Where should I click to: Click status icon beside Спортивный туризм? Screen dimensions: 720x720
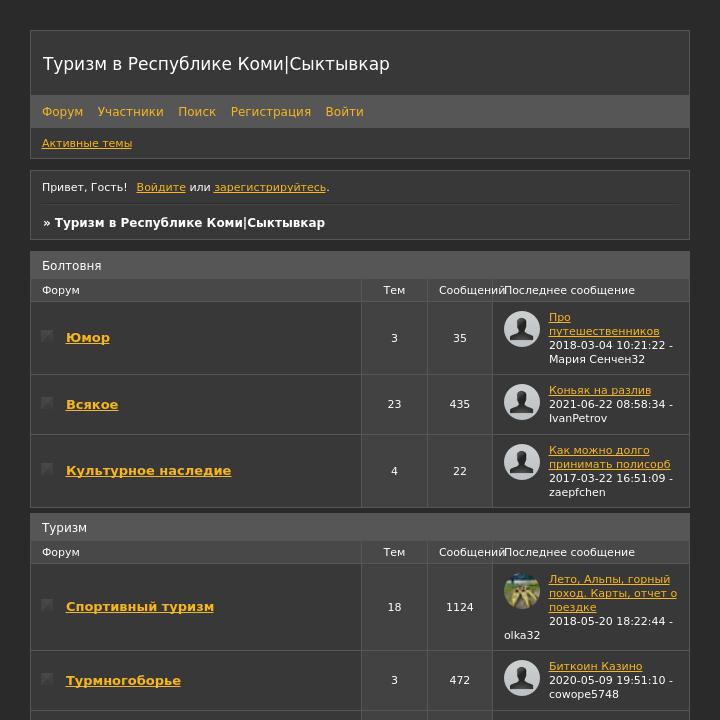coord(47,606)
